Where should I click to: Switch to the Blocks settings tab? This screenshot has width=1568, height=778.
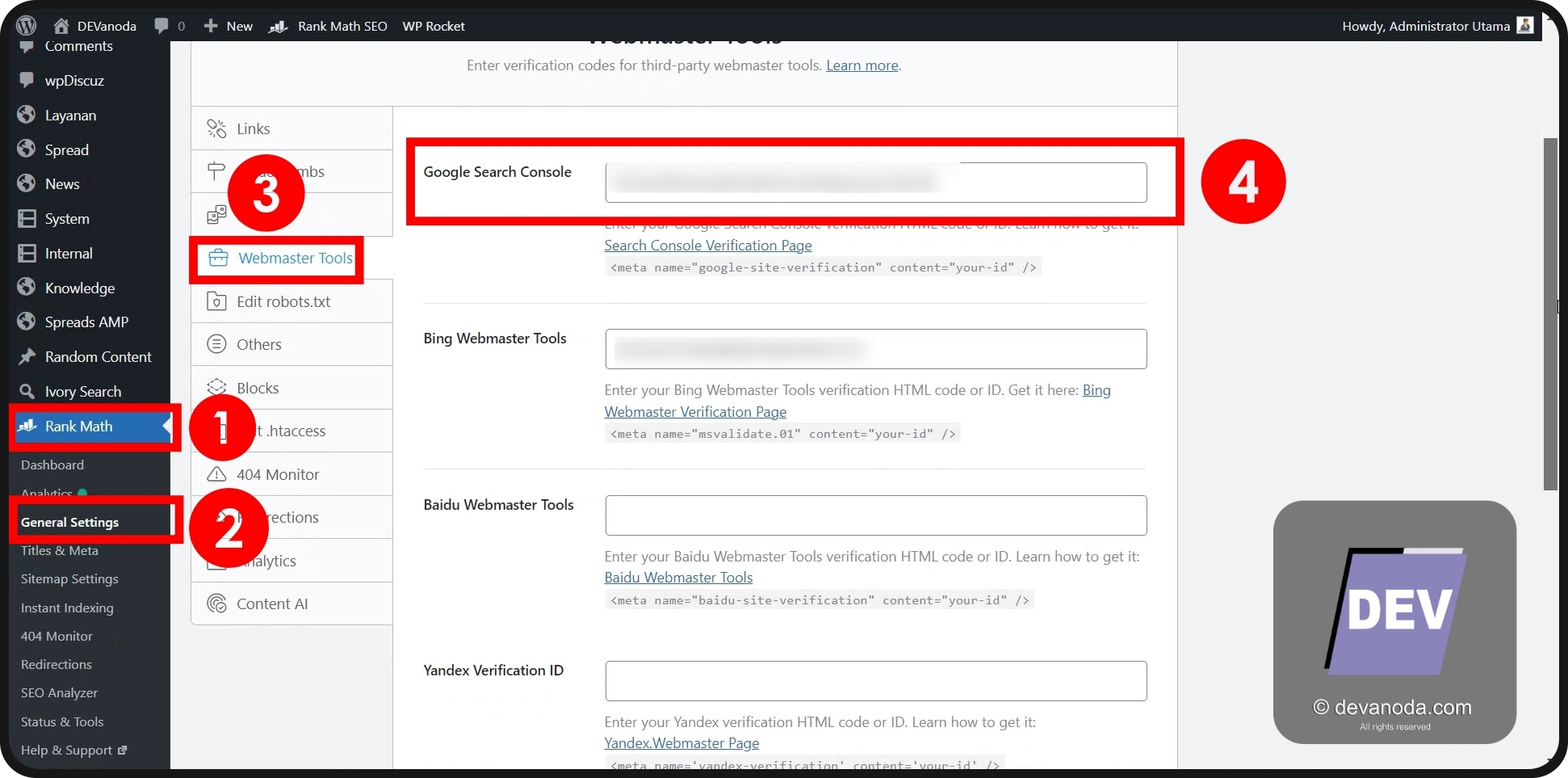pos(291,388)
